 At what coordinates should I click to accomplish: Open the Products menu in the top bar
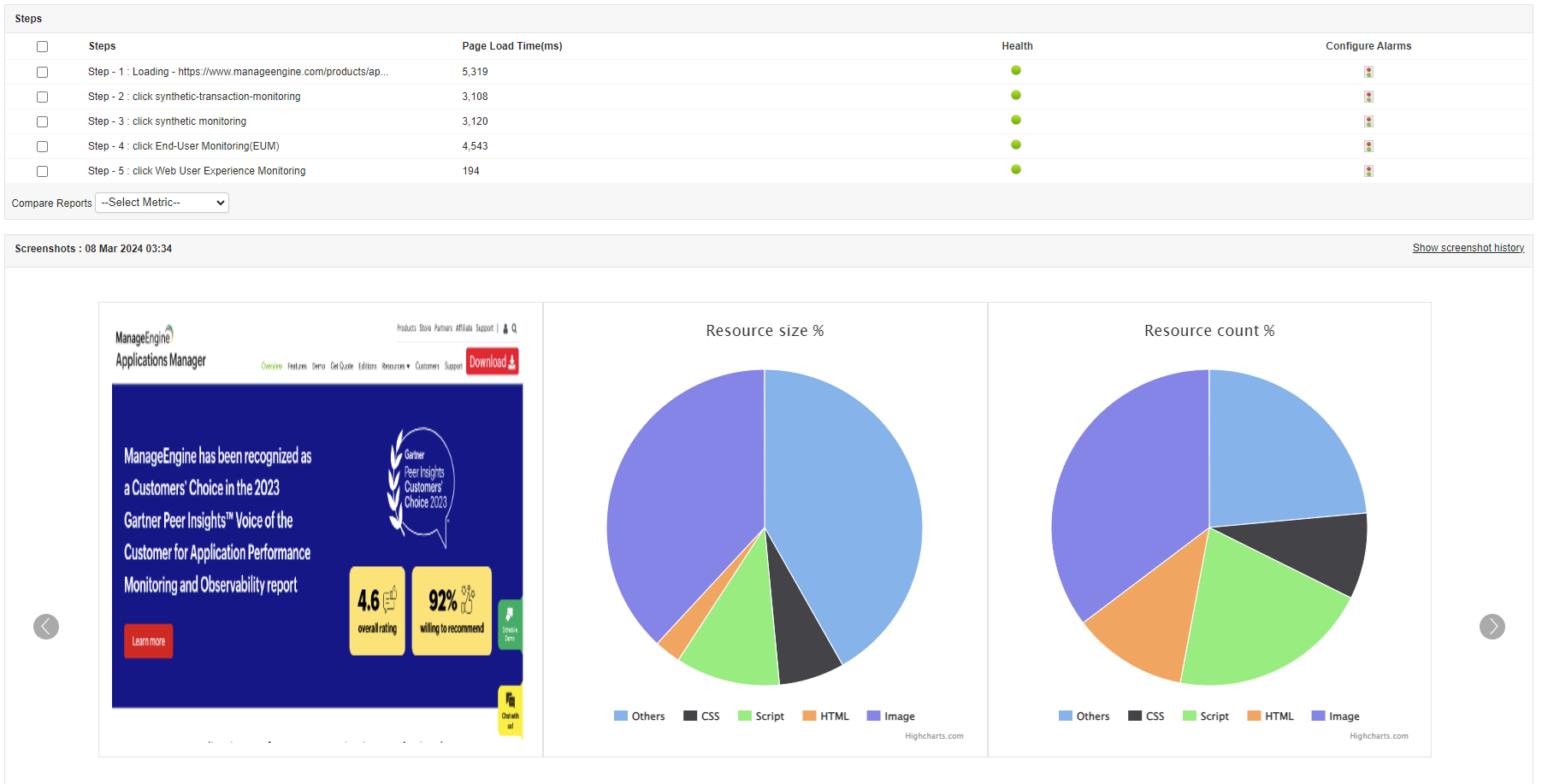[406, 327]
